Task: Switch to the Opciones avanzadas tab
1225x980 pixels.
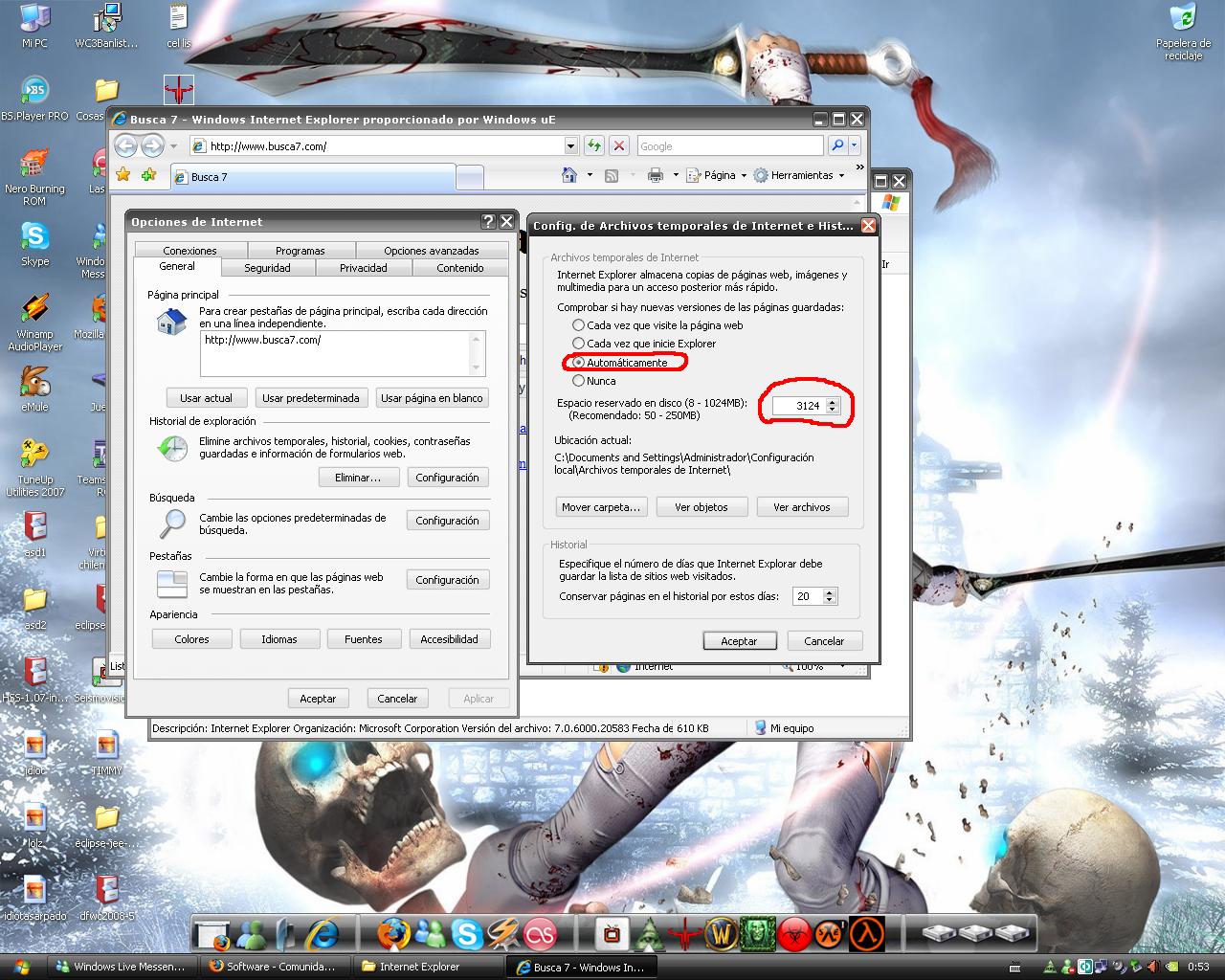Action: pyautogui.click(x=432, y=251)
